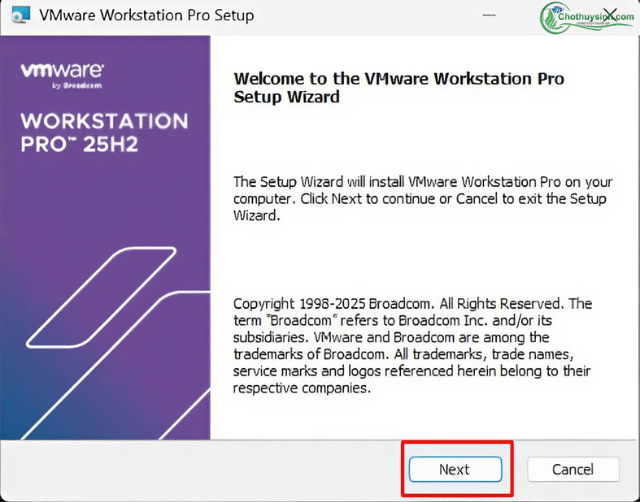640x502 pixels.
Task: Close the setup window with X
Action: point(610,16)
